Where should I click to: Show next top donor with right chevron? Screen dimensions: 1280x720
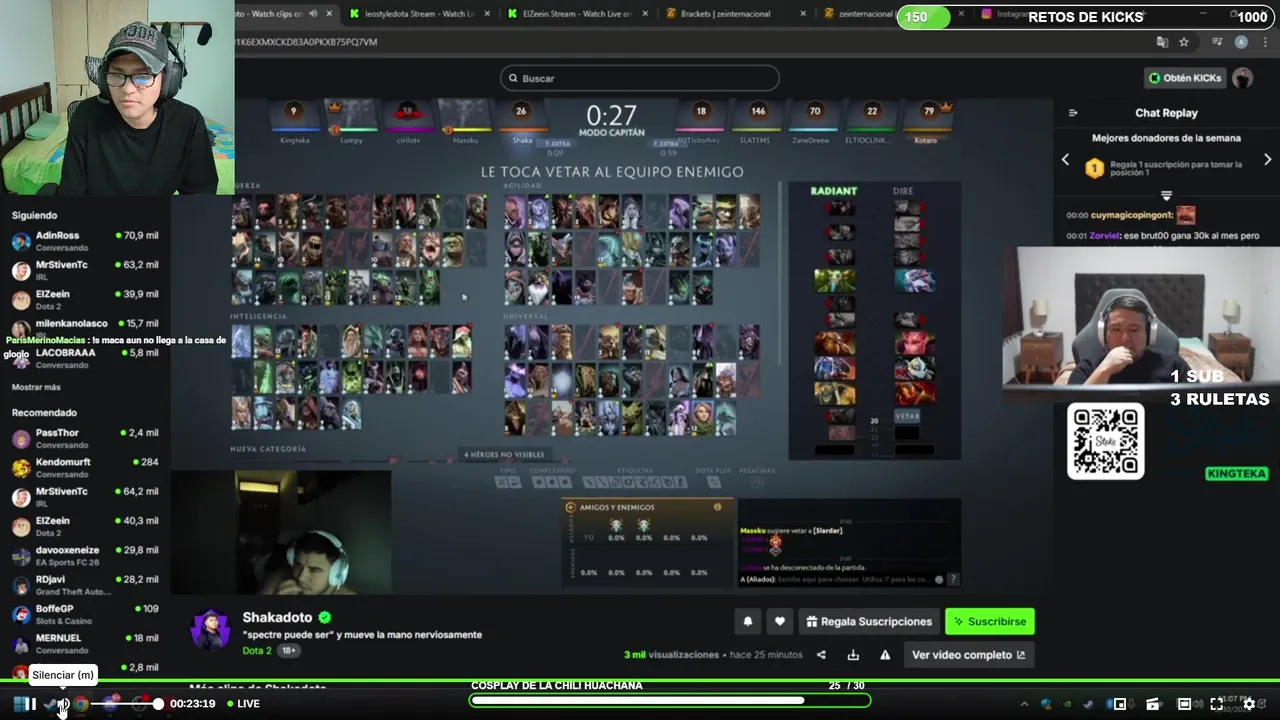click(1267, 160)
